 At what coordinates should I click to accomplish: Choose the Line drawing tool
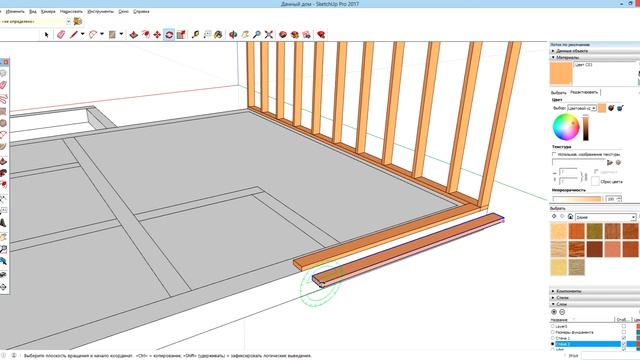point(73,35)
